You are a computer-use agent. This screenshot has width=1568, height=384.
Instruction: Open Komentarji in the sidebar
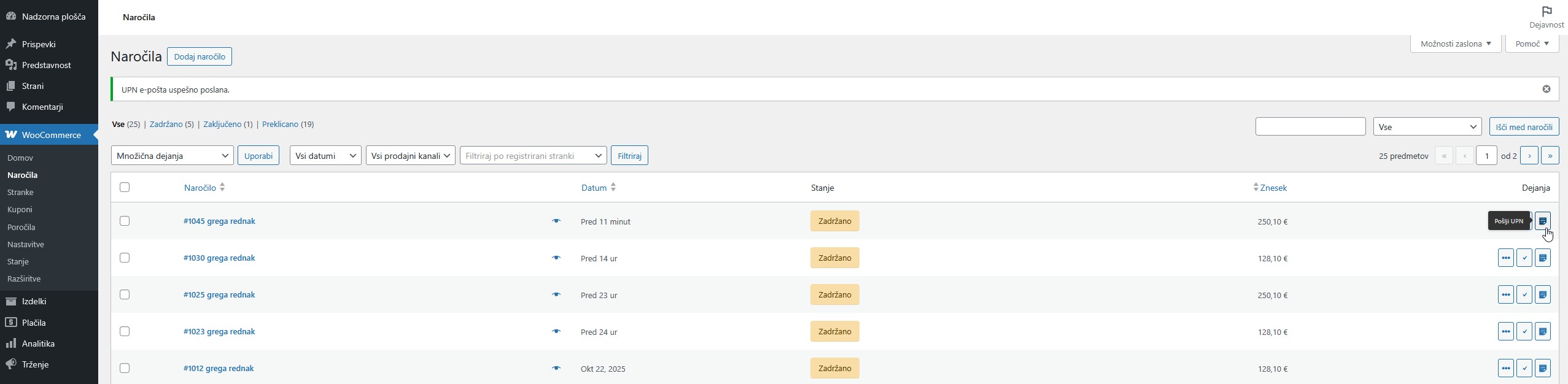point(49,107)
